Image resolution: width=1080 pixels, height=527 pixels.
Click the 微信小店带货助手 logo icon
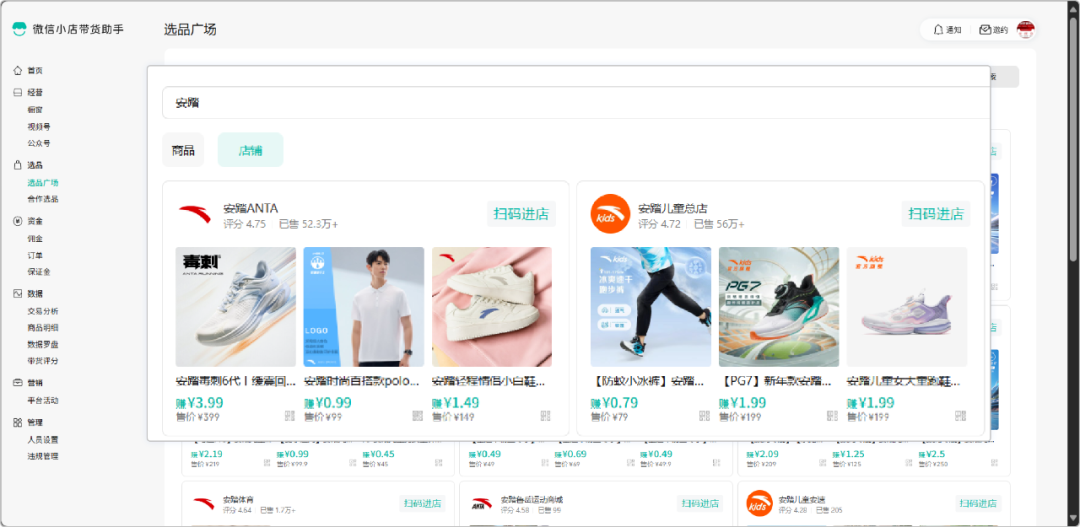(19, 29)
